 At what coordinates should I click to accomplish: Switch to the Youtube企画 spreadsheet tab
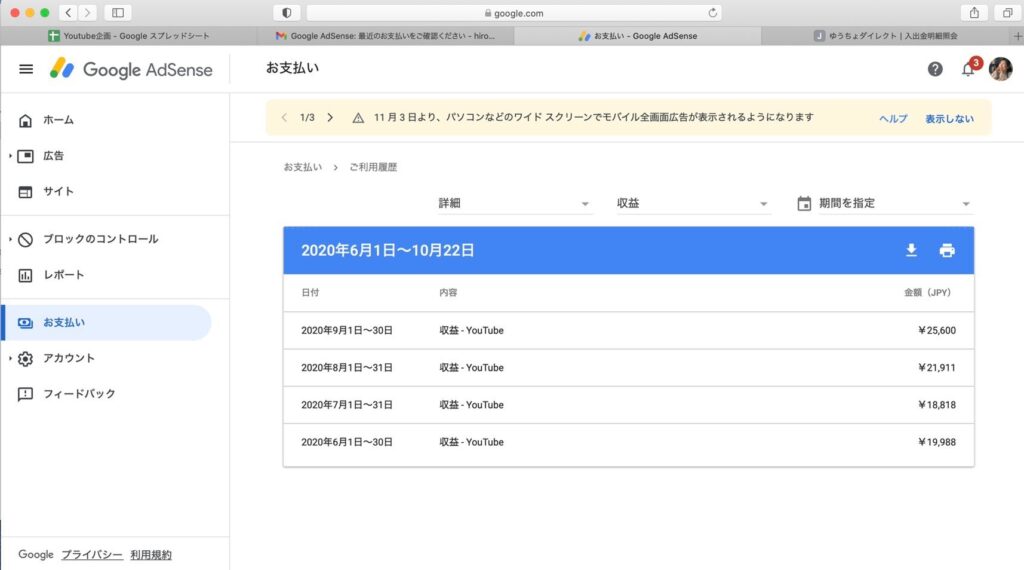129,36
